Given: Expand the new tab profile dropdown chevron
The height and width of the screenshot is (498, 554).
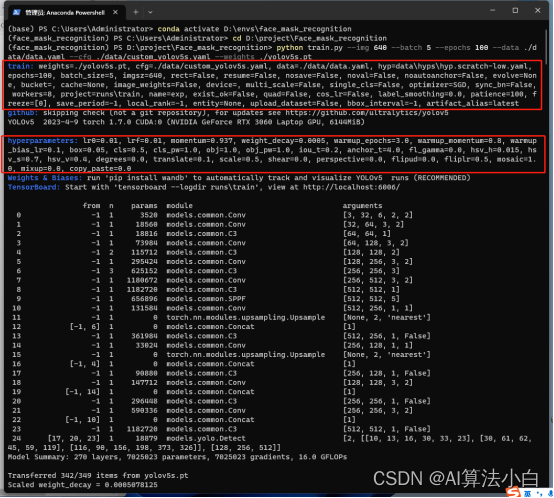Looking at the screenshot, I should point(150,12).
